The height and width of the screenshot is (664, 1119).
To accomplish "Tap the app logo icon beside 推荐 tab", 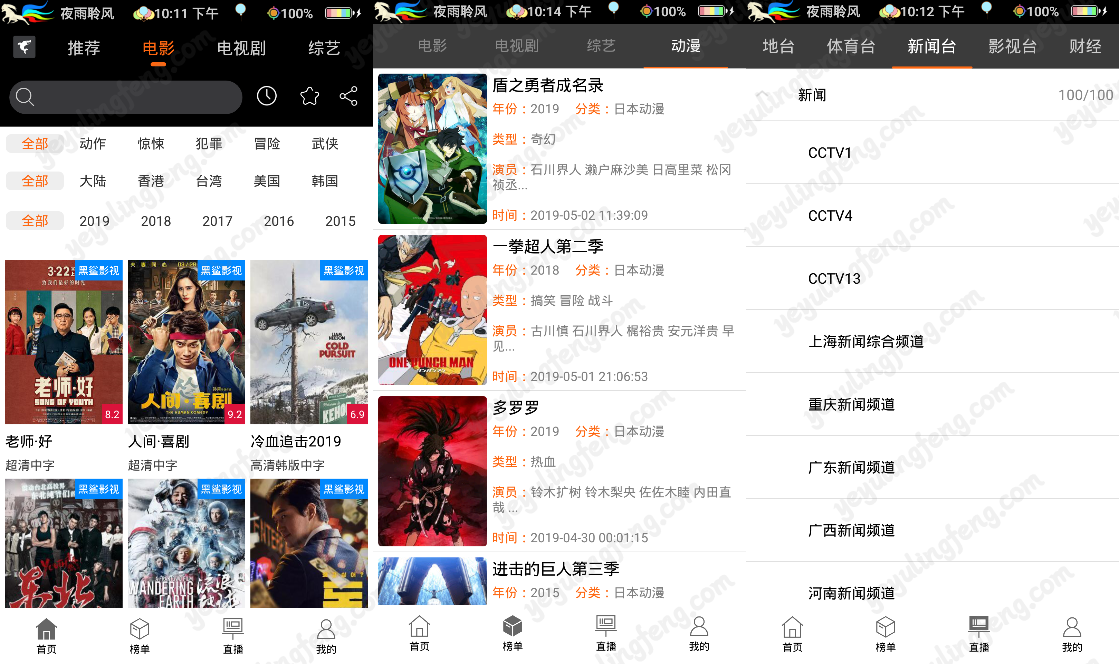I will [24, 47].
